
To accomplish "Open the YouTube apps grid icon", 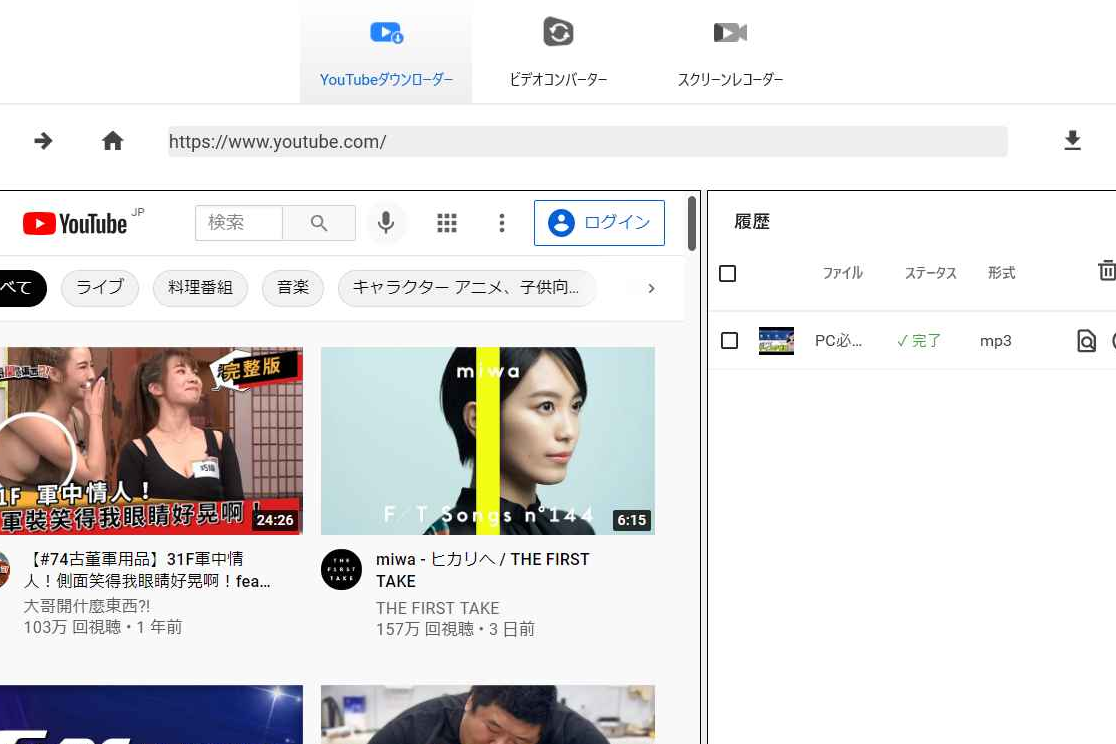I will 447,223.
